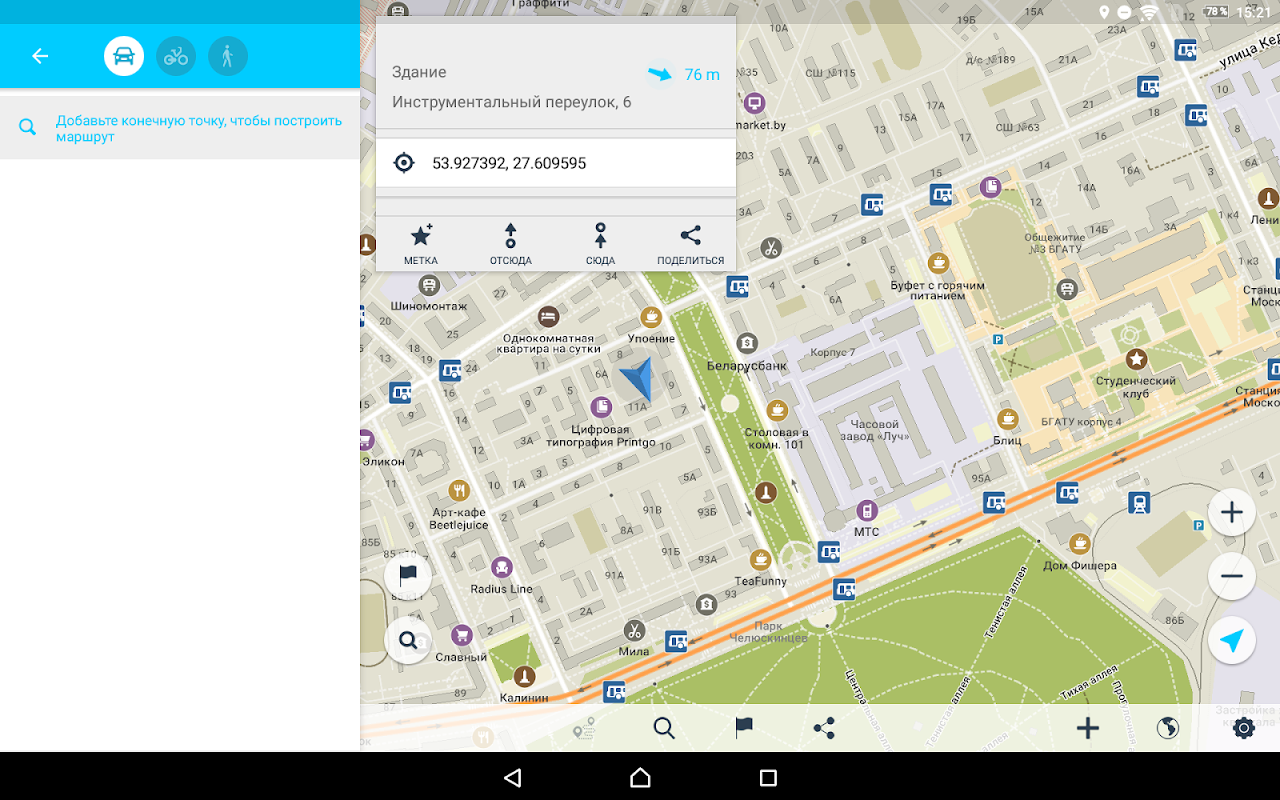Viewport: 1280px width, 800px height.
Task: Tap the Однокомнатная квартира на сутки bed marker
Action: click(548, 316)
